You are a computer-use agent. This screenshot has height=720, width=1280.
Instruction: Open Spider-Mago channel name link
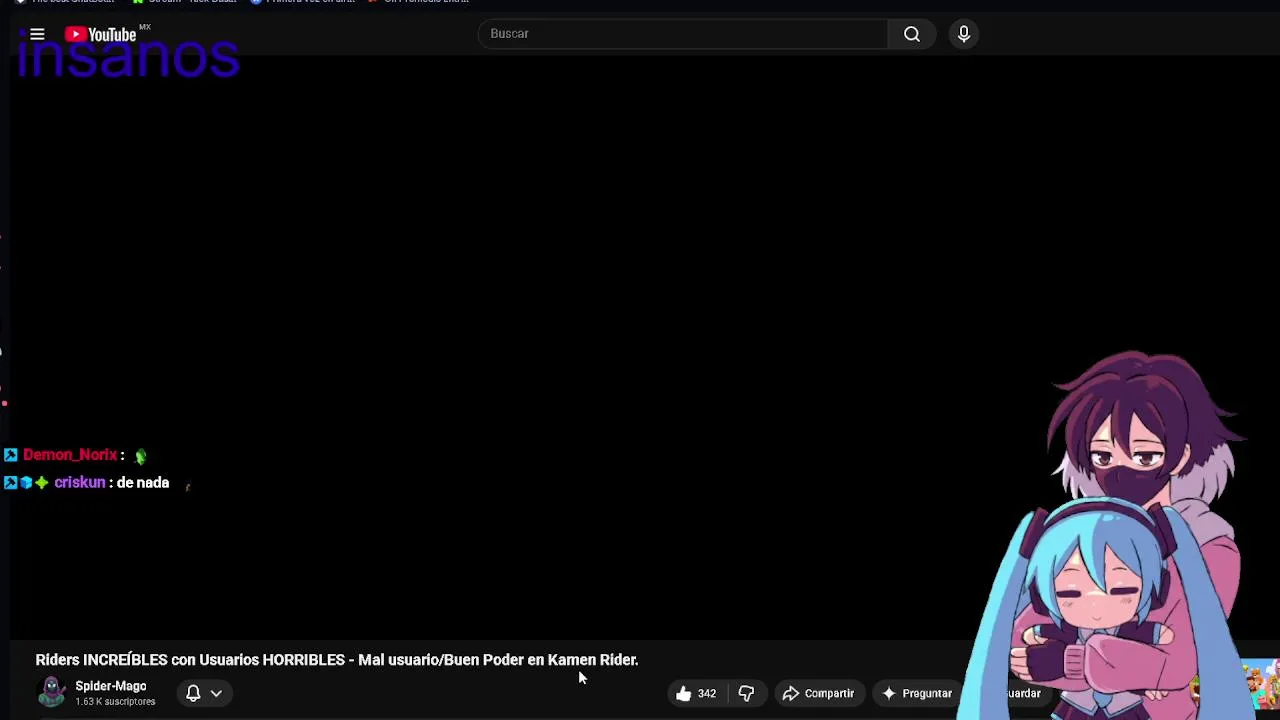(111, 686)
